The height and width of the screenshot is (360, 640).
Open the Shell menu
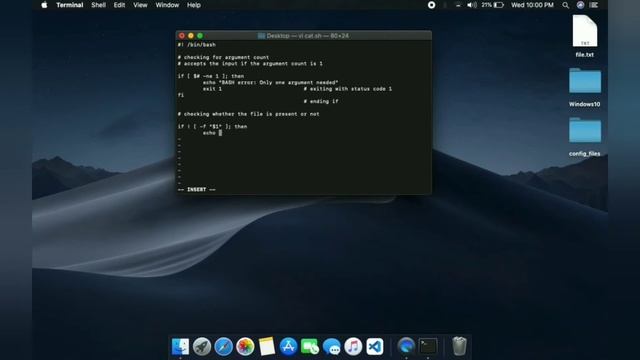[98, 5]
